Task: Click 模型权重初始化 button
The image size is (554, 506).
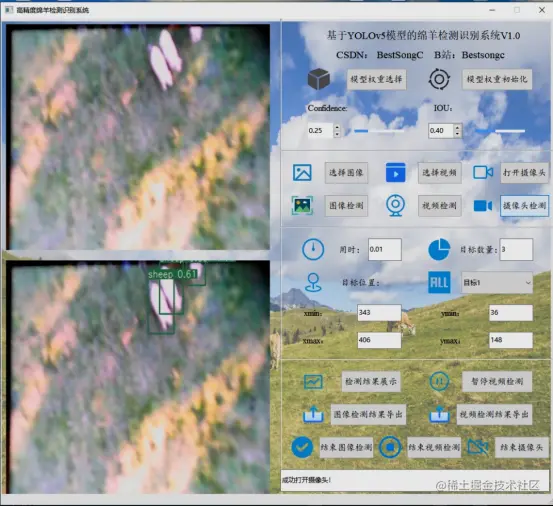Action: point(497,79)
